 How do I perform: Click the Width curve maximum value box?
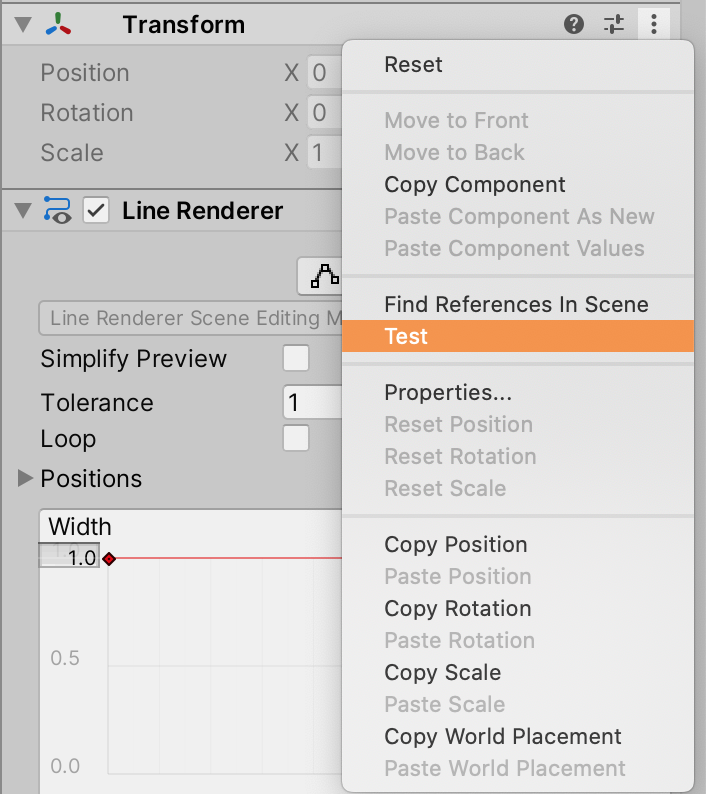(69, 556)
